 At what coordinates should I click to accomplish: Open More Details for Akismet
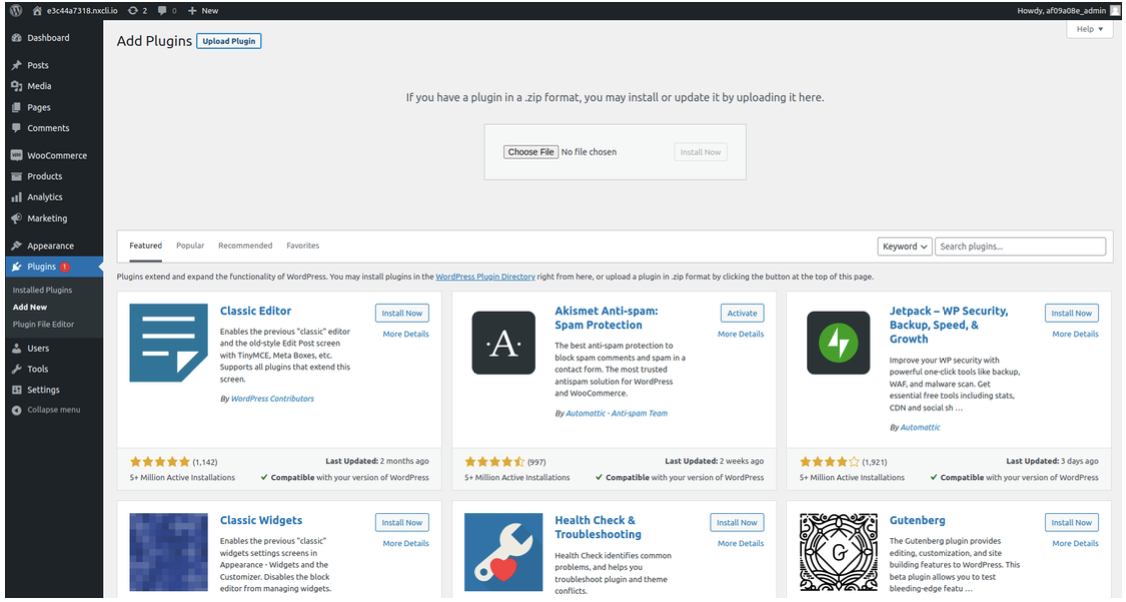(741, 334)
